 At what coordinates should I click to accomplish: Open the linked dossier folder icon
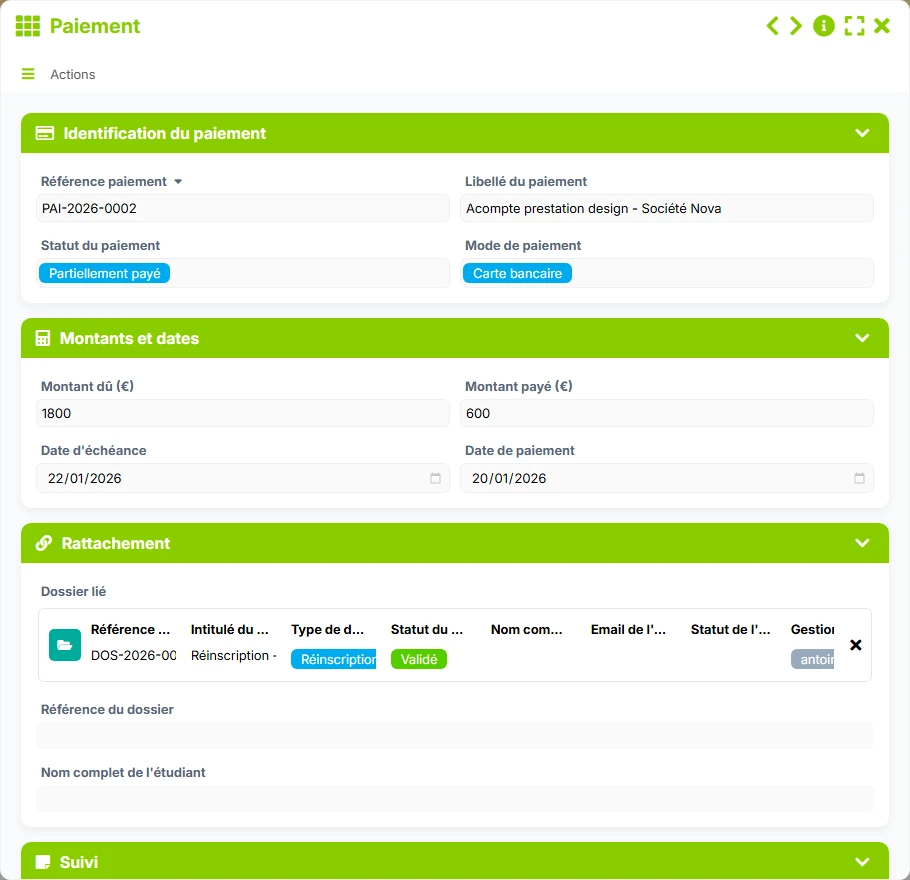[x=65, y=645]
